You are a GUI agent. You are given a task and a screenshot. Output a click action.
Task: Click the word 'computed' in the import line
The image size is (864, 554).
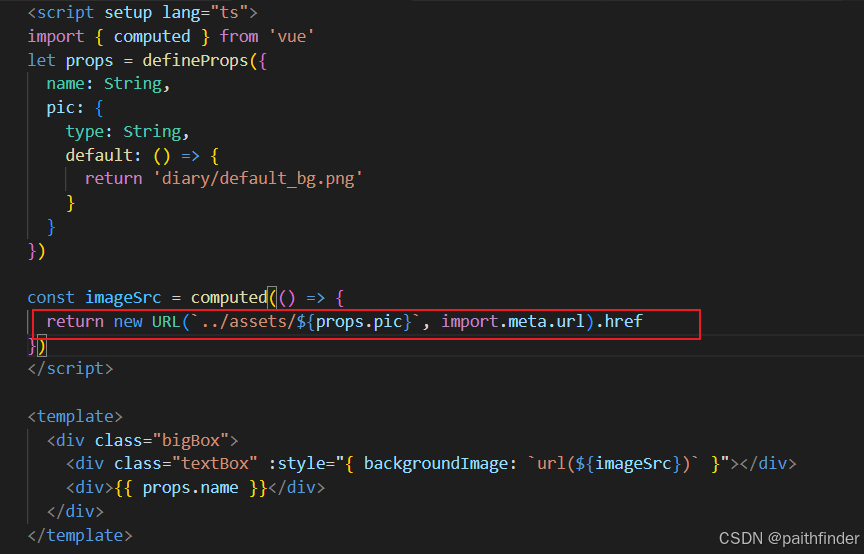152,36
